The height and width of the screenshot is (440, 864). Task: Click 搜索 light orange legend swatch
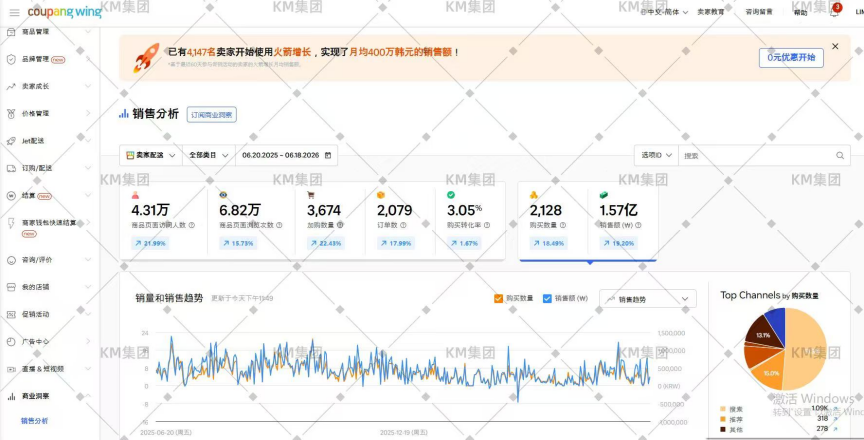coord(722,409)
